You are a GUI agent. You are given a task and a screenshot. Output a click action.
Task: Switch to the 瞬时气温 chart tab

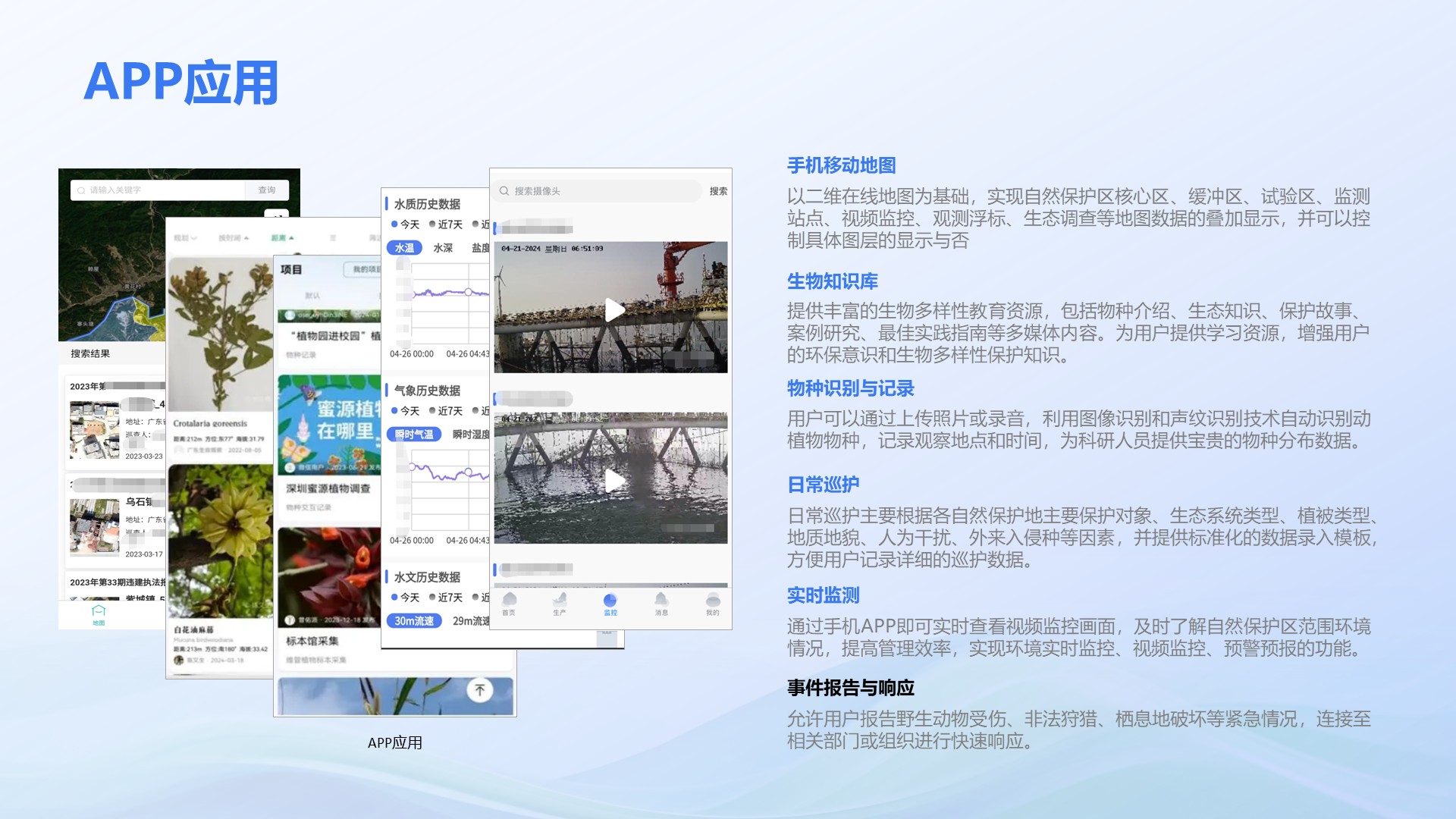click(x=414, y=435)
